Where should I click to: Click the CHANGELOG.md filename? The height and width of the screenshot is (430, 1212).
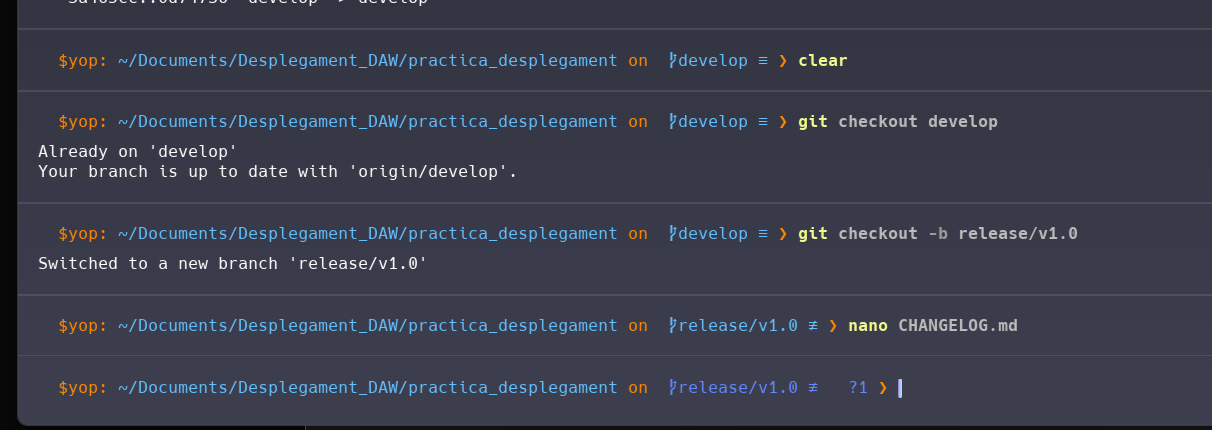pyautogui.click(x=958, y=325)
